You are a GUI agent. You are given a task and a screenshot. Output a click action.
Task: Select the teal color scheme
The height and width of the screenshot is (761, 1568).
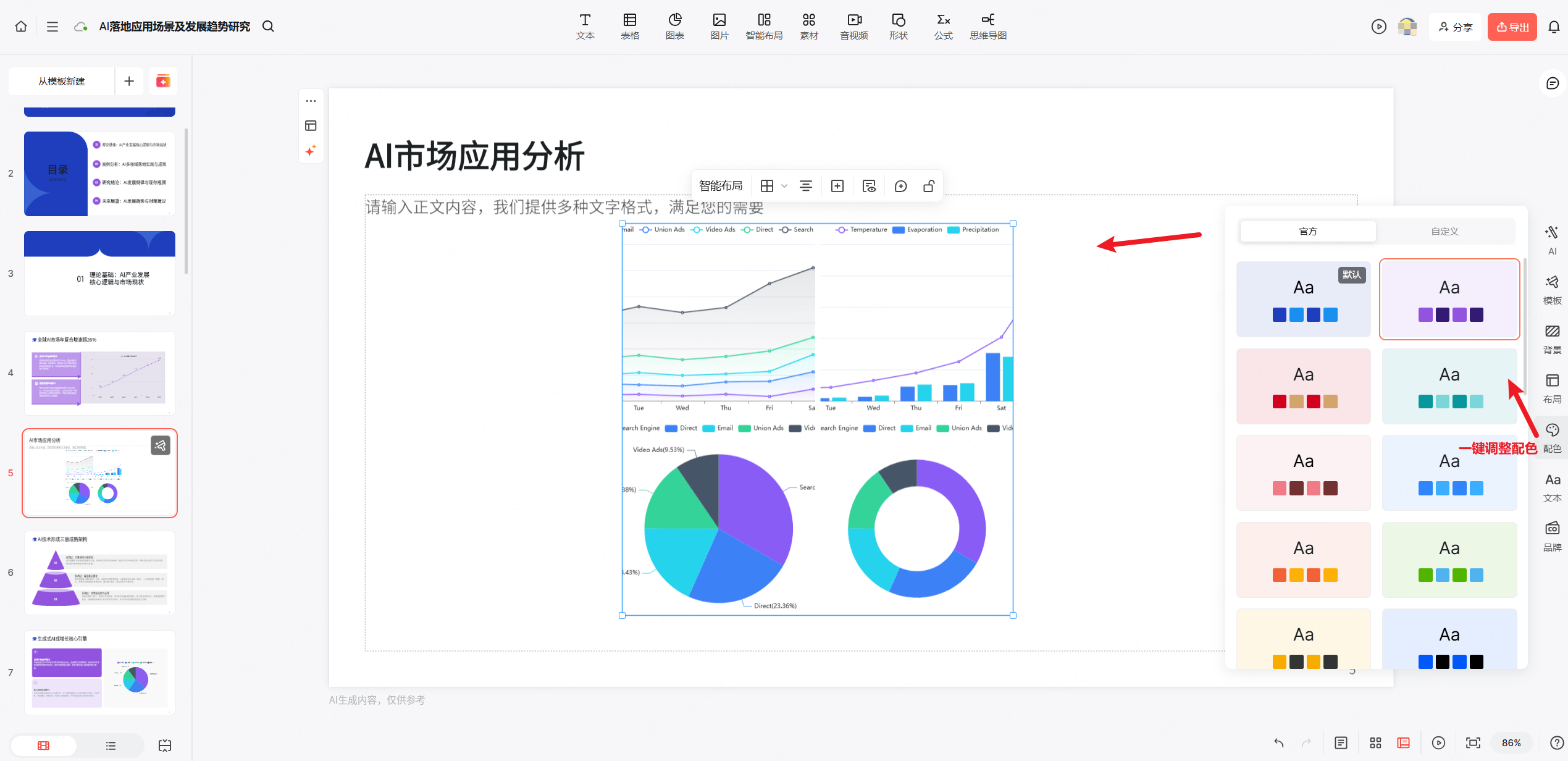click(x=1449, y=387)
